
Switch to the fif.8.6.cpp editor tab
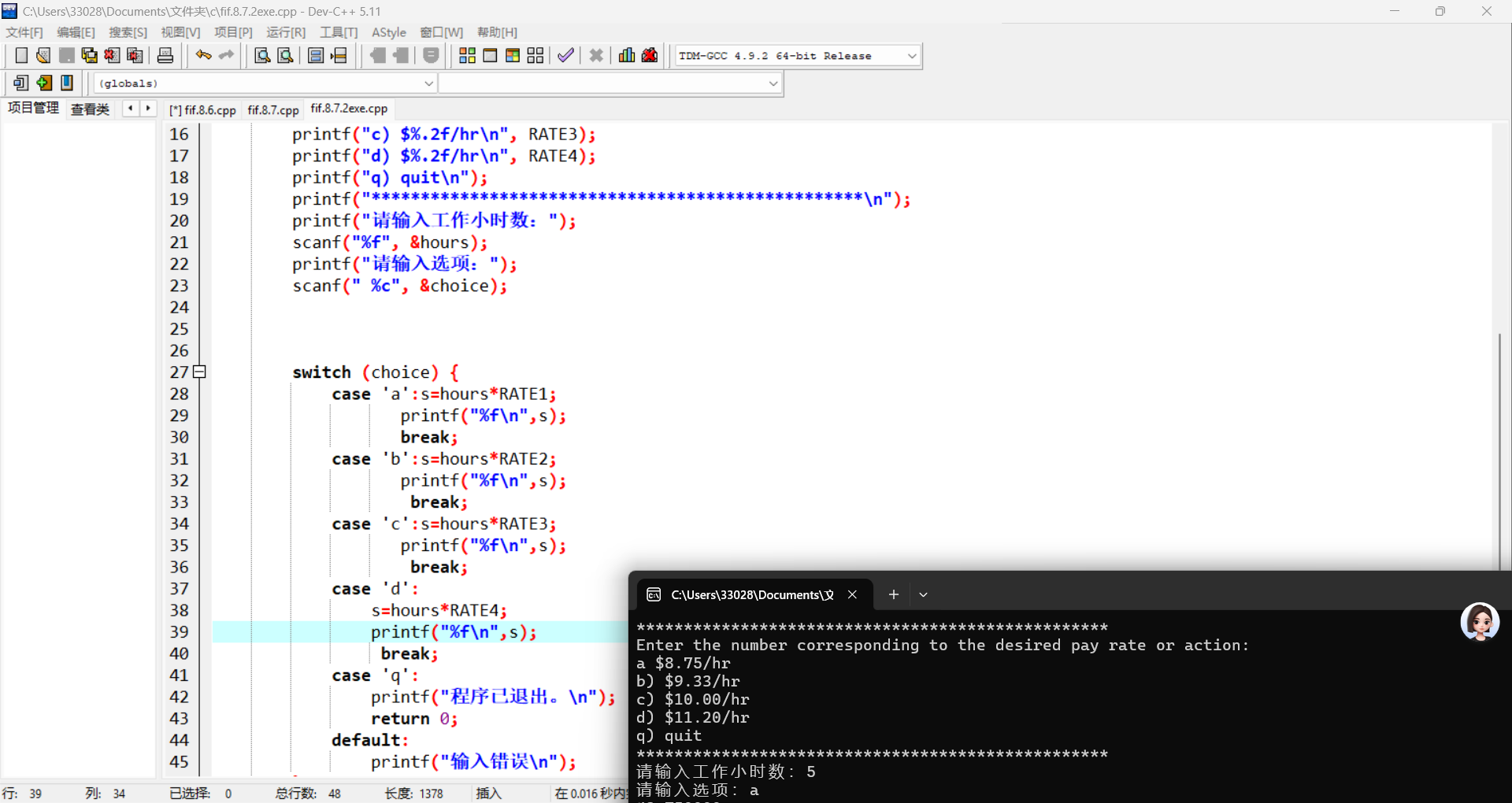tap(202, 110)
